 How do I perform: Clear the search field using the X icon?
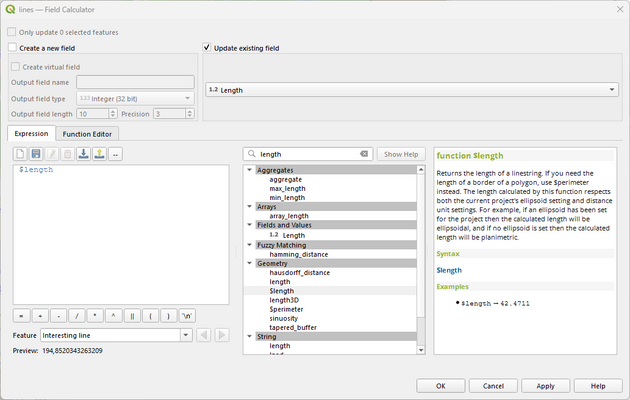coord(364,154)
